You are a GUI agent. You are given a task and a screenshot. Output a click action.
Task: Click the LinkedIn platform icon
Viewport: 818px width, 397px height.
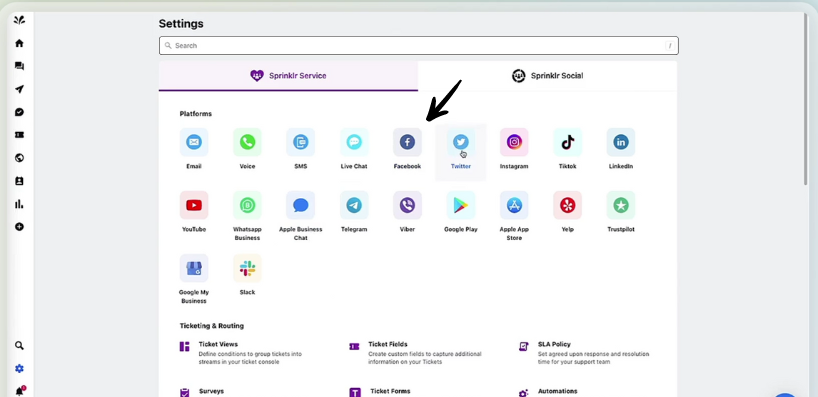pos(621,142)
